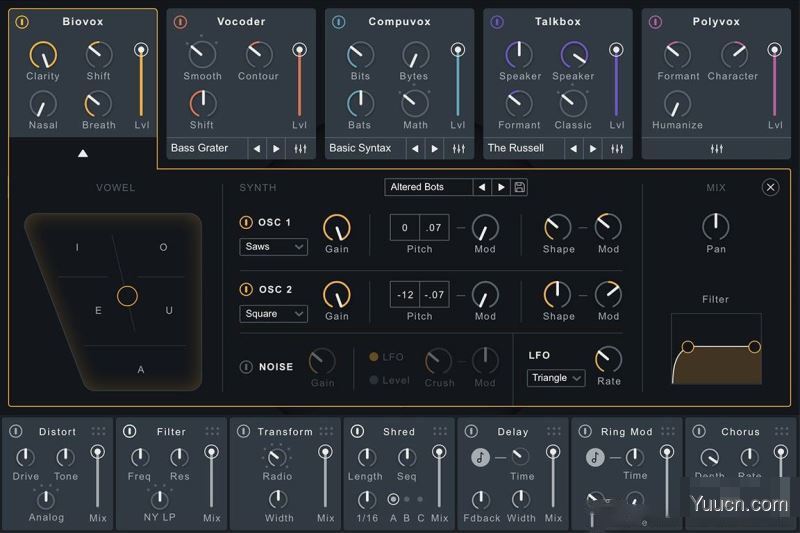Toggle the Polyvox module power button
800x533 pixels.
click(655, 22)
